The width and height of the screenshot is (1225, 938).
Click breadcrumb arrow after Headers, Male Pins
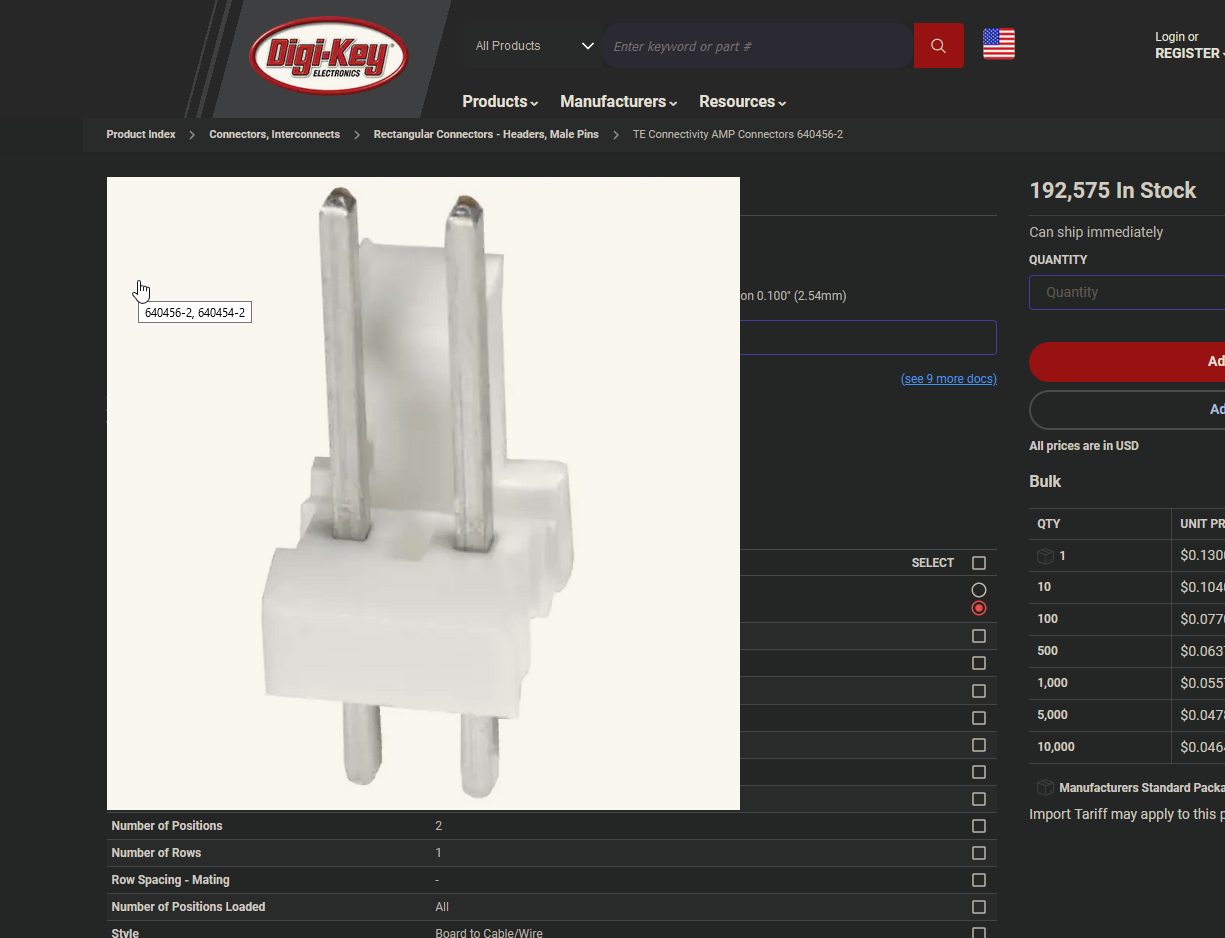click(x=616, y=135)
